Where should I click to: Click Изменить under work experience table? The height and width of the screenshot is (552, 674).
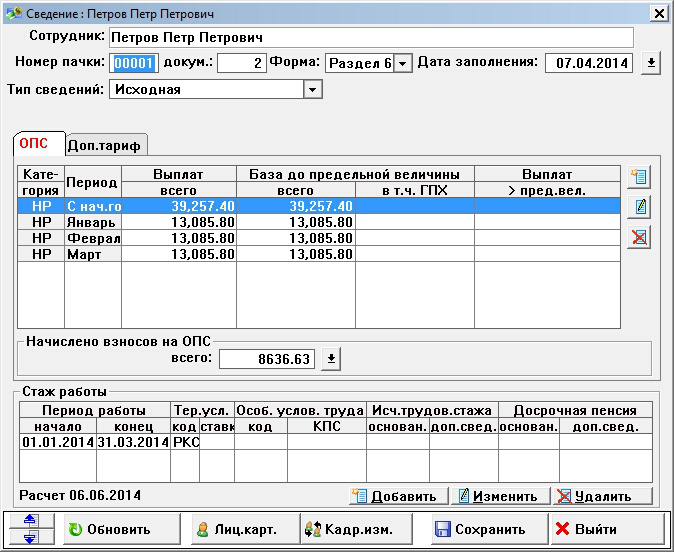pos(499,496)
